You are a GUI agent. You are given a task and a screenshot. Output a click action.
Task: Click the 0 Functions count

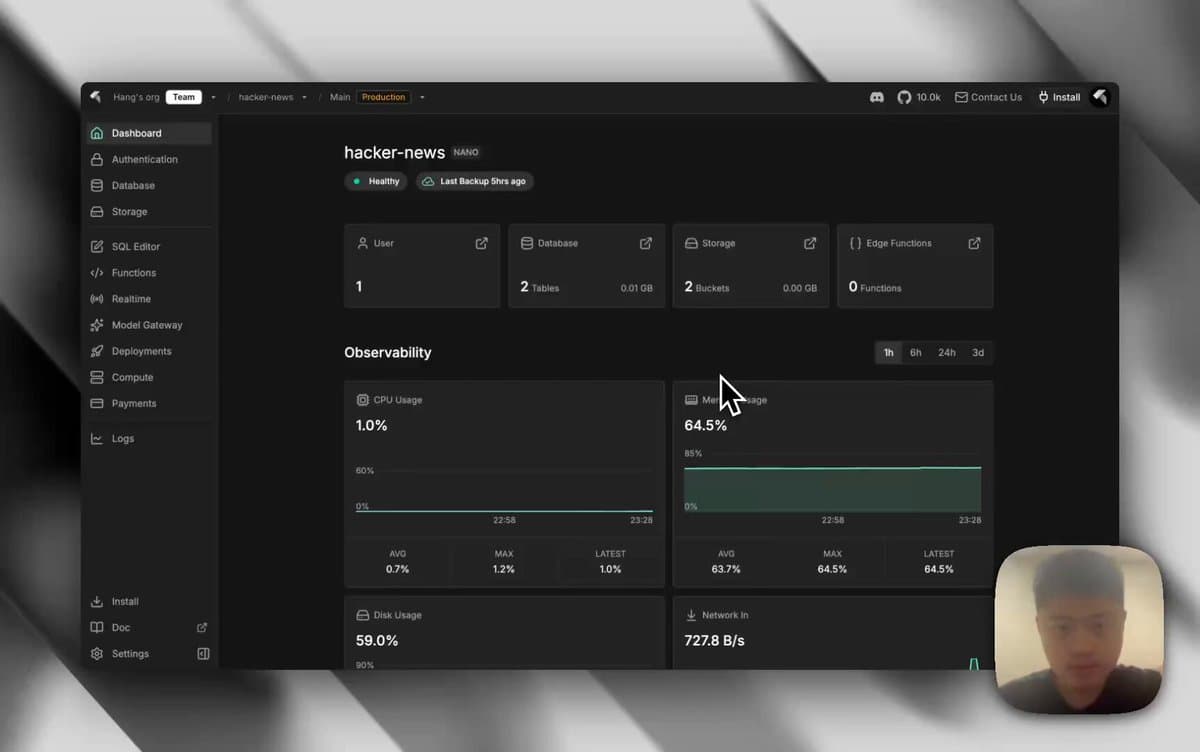[x=875, y=287]
